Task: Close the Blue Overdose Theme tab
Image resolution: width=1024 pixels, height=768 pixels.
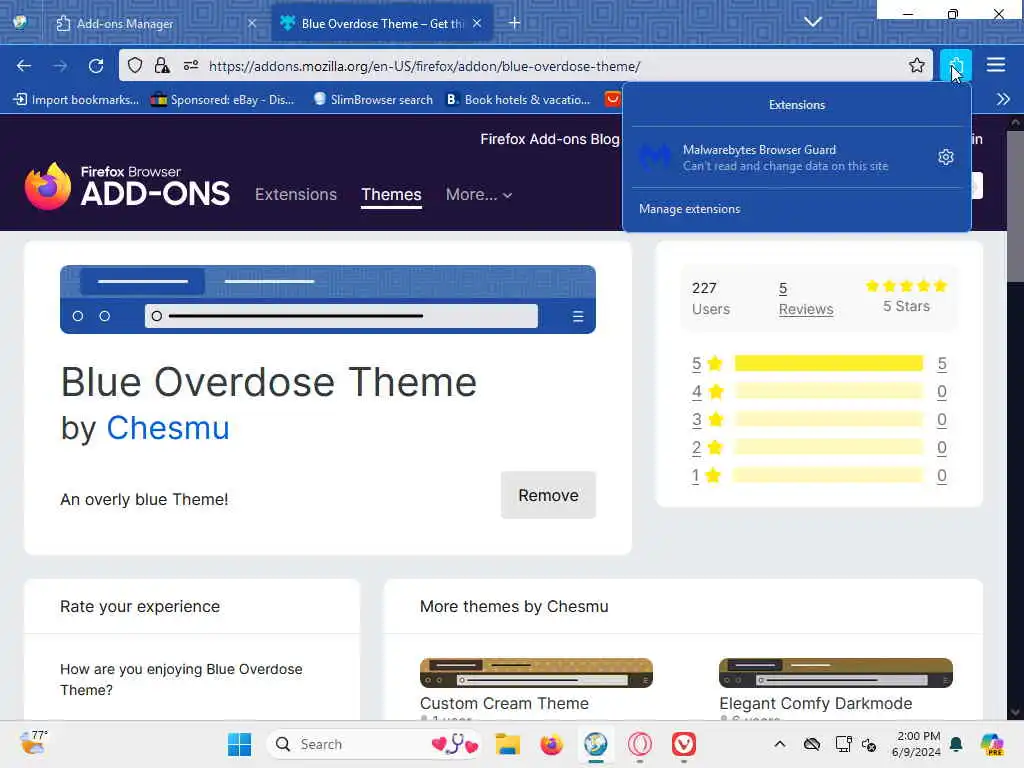Action: click(477, 23)
